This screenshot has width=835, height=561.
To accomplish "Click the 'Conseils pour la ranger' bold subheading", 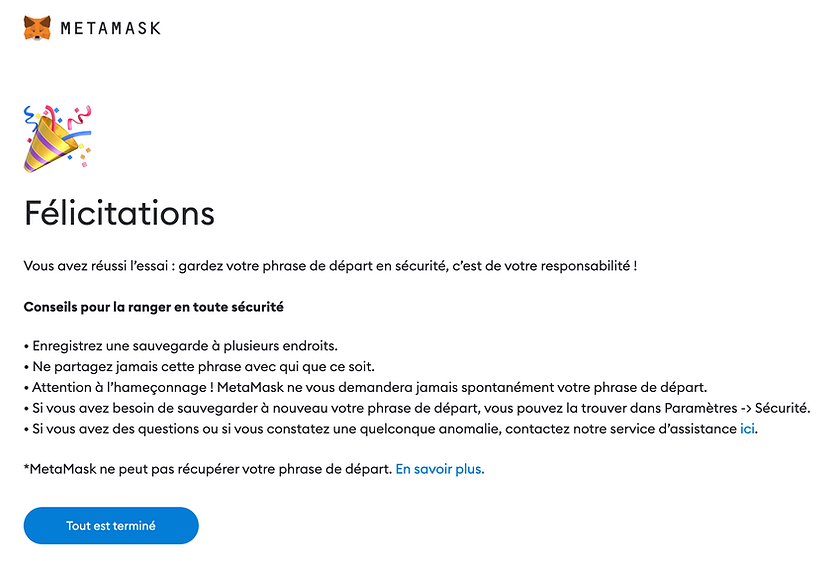I will tap(160, 306).
